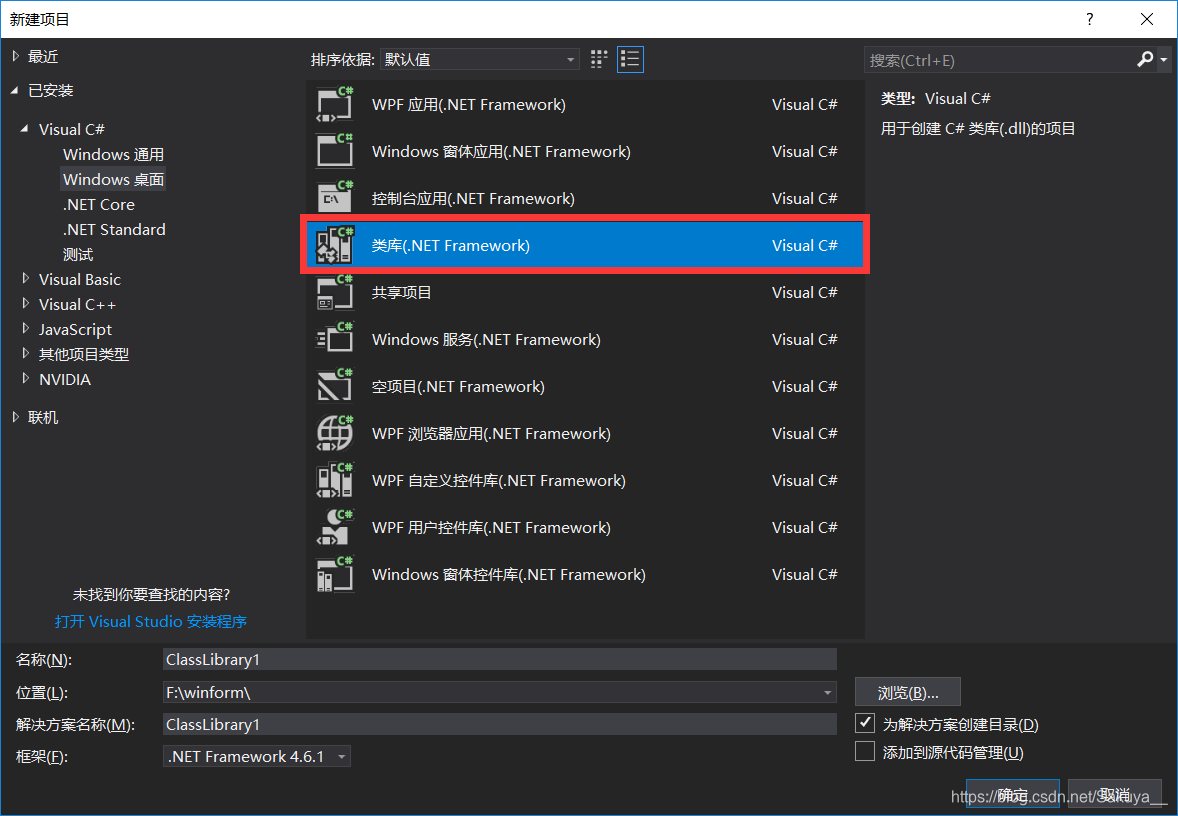Screen dimensions: 1178x816
Task: Switch to medium icons list view
Action: point(630,59)
